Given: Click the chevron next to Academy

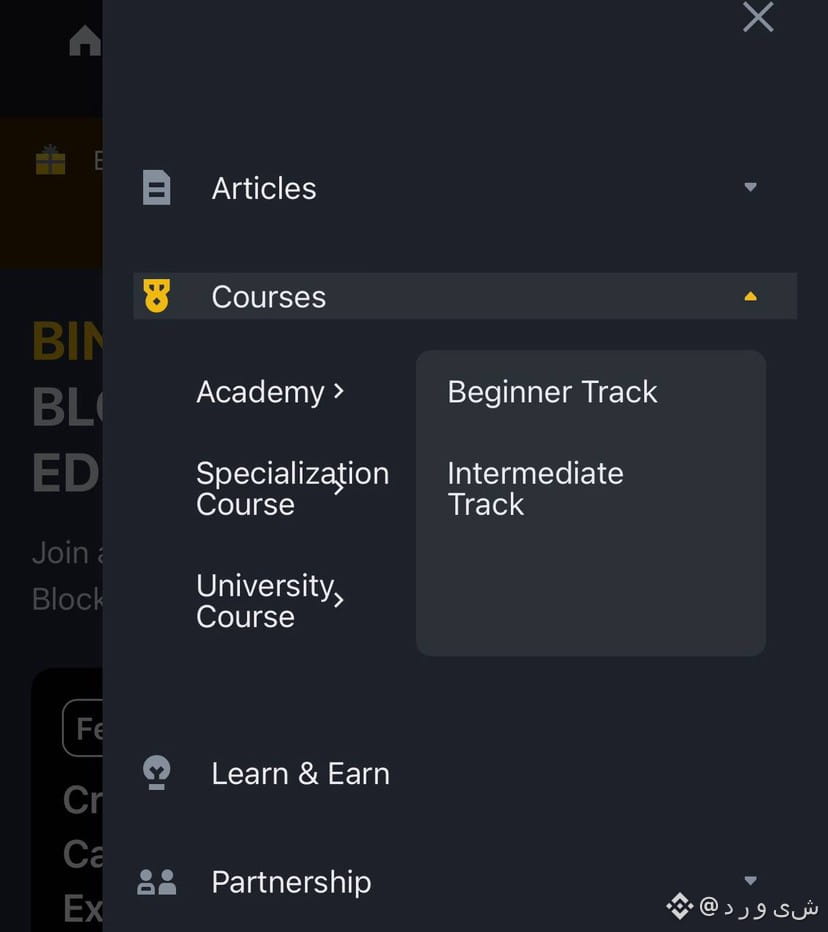Looking at the screenshot, I should coord(339,391).
